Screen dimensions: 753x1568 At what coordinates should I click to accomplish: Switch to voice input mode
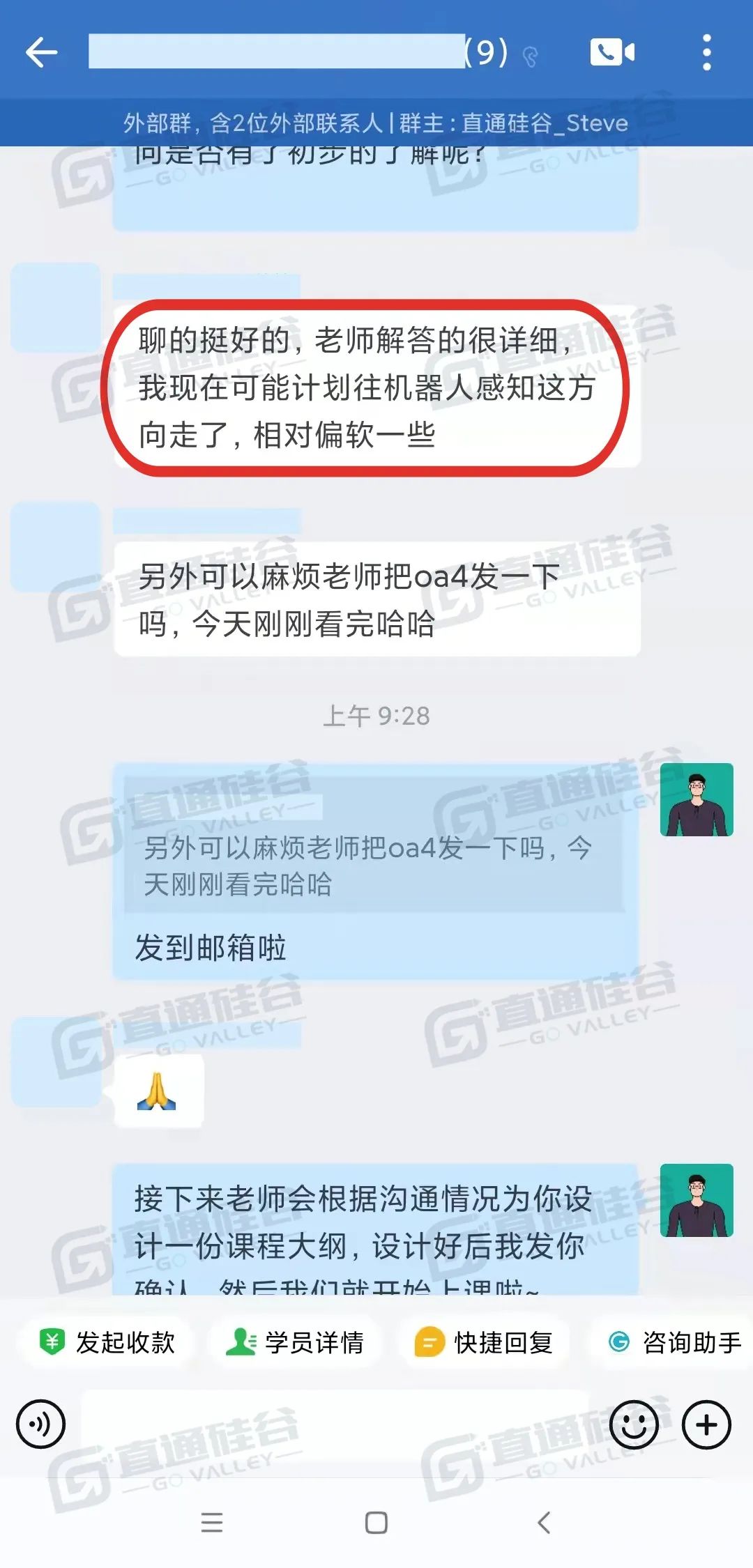tap(41, 1424)
